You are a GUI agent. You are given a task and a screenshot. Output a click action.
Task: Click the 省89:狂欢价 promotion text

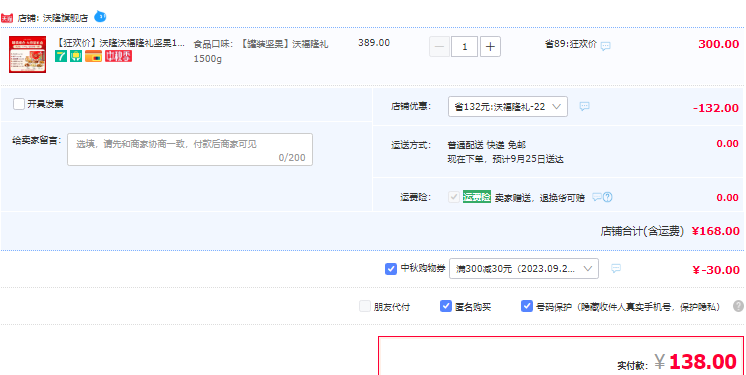pyautogui.click(x=570, y=44)
